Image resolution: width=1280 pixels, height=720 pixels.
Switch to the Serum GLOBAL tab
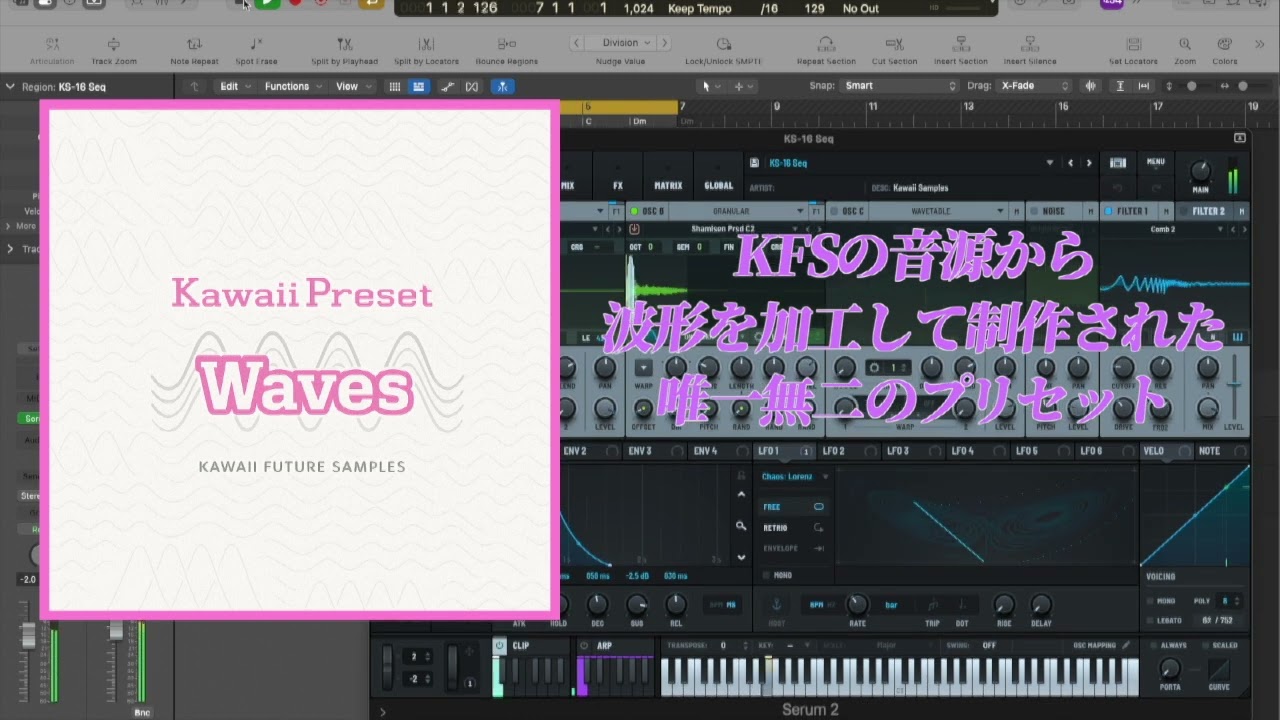point(718,178)
